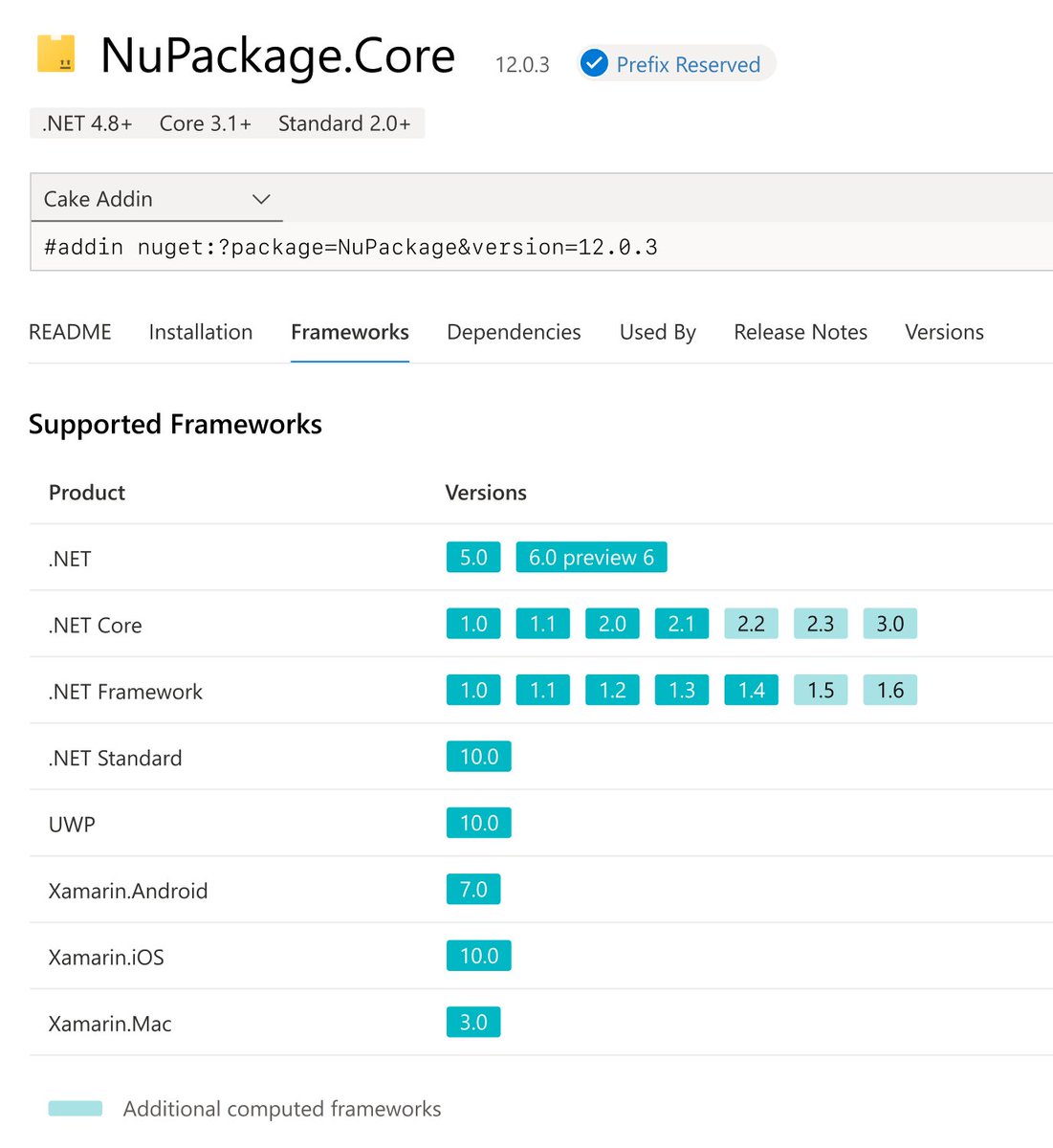
Task: Click version number 12.0.3 beside title
Action: pyautogui.click(x=522, y=65)
